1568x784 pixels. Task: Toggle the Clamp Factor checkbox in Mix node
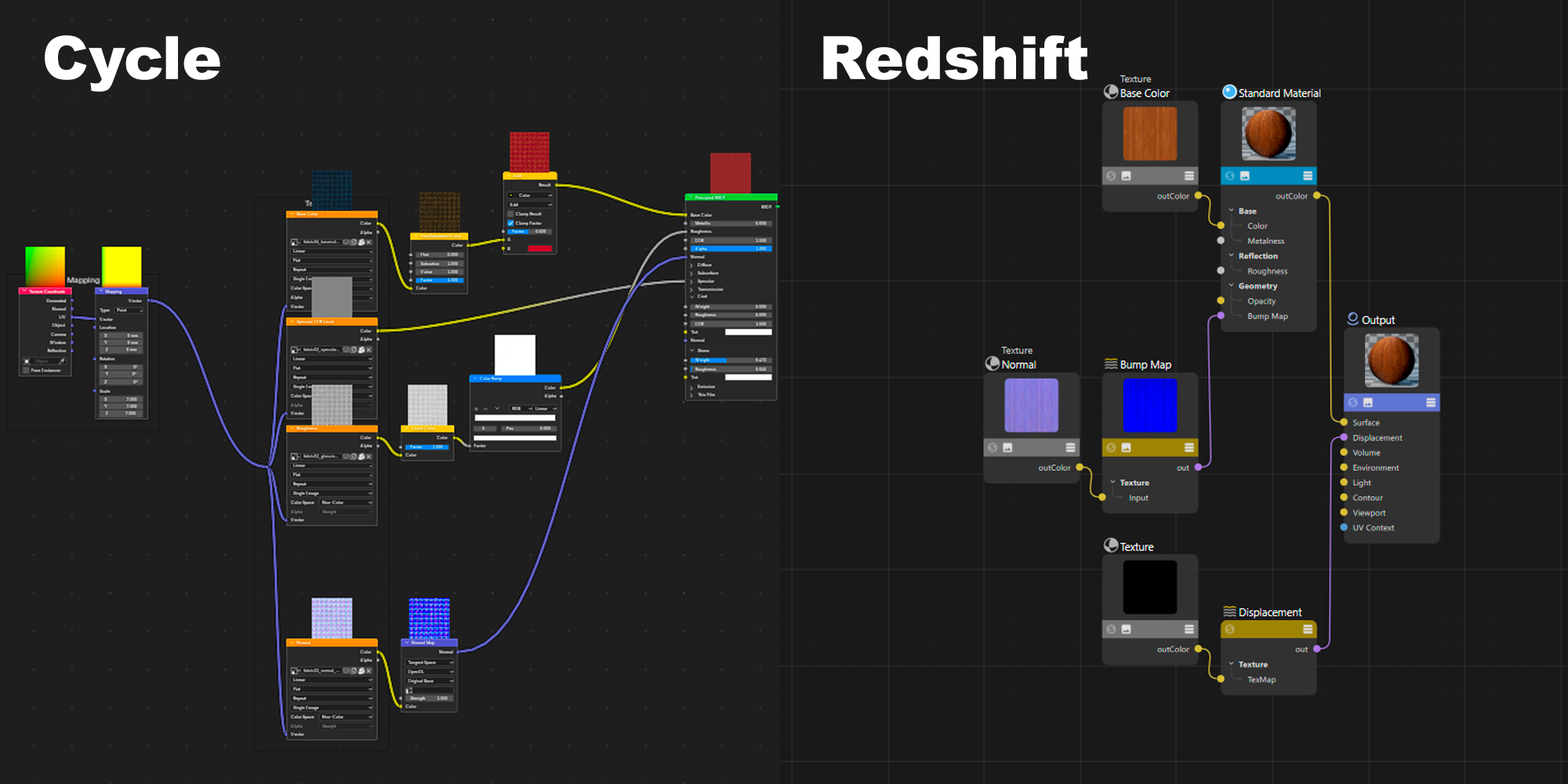pos(510,223)
